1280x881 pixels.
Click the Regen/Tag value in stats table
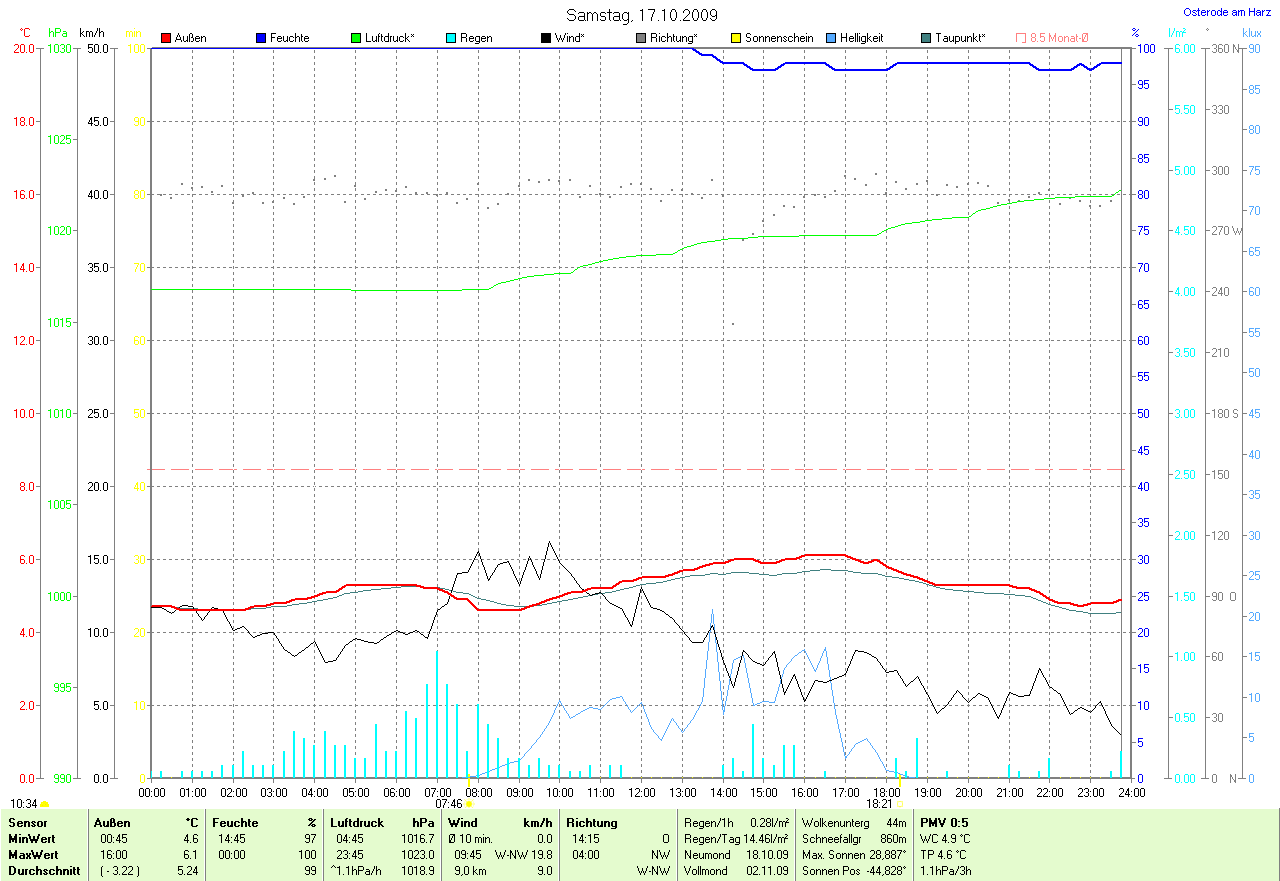(765, 839)
